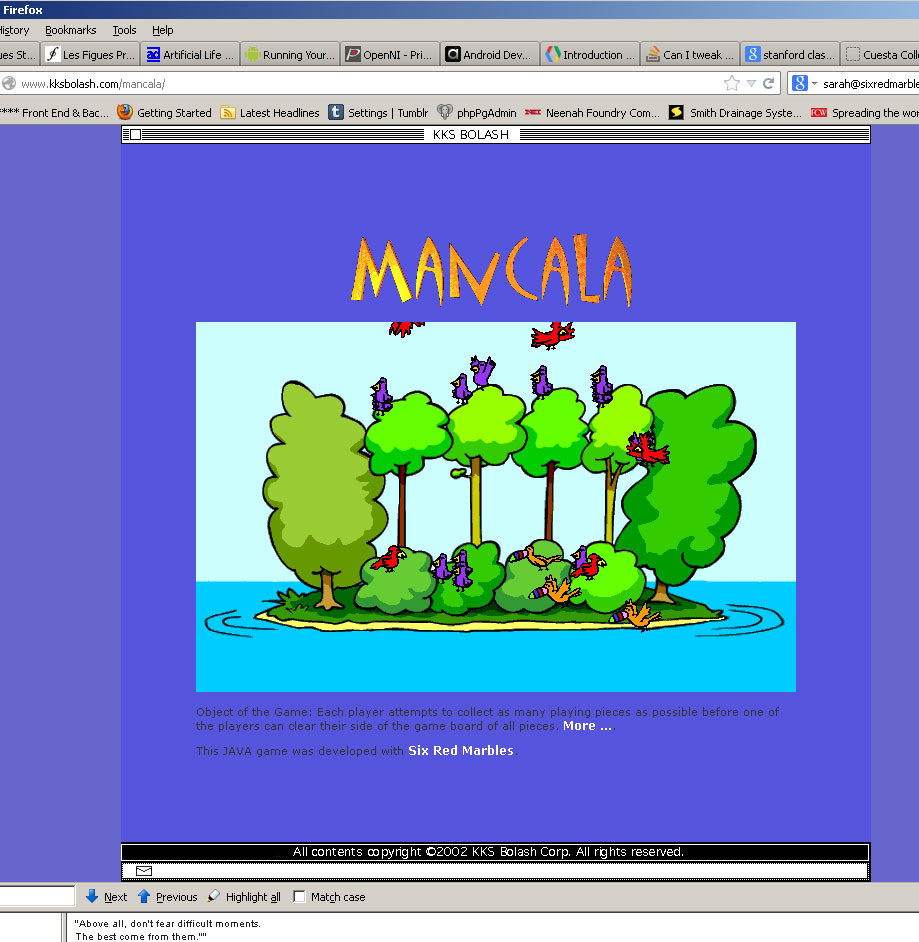
Task: Open the URL history dropdown arrow
Action: pos(751,84)
